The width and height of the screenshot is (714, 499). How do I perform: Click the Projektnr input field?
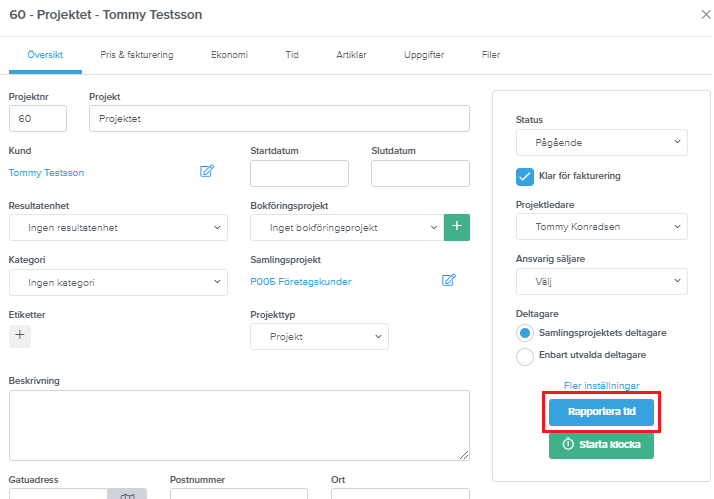tap(38, 119)
